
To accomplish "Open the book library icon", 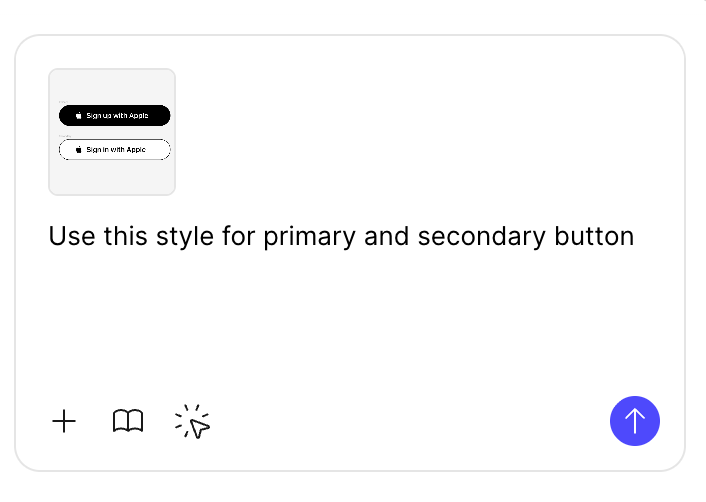I will point(128,422).
